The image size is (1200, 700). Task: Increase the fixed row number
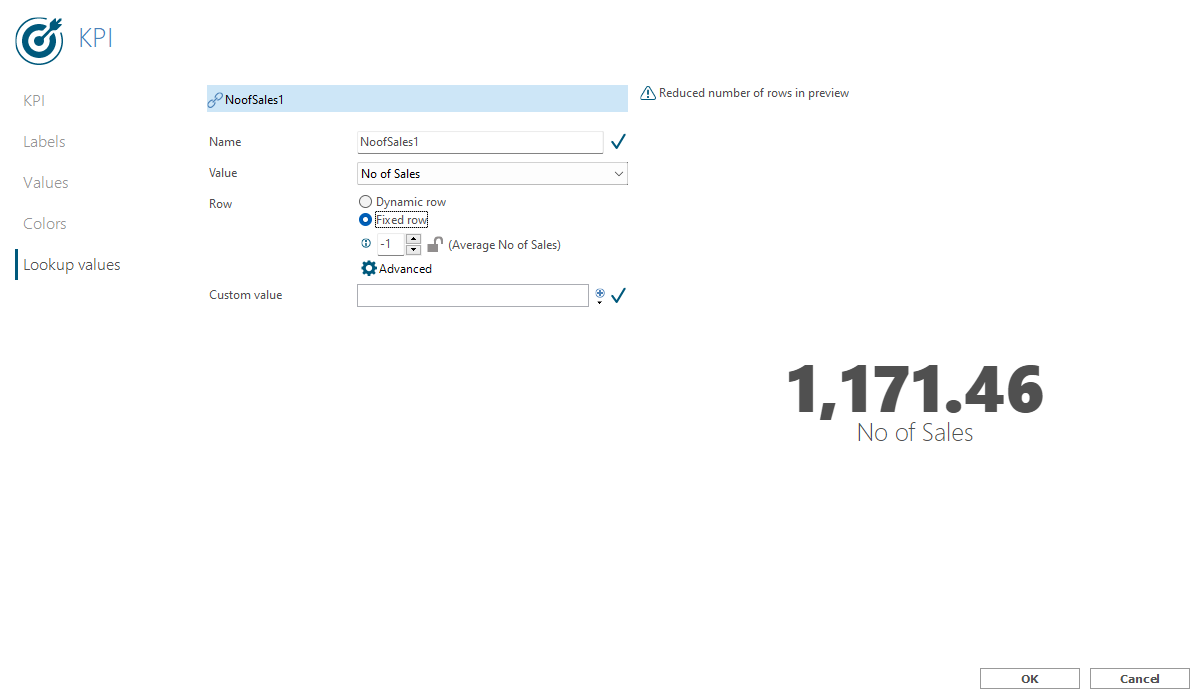tap(413, 239)
